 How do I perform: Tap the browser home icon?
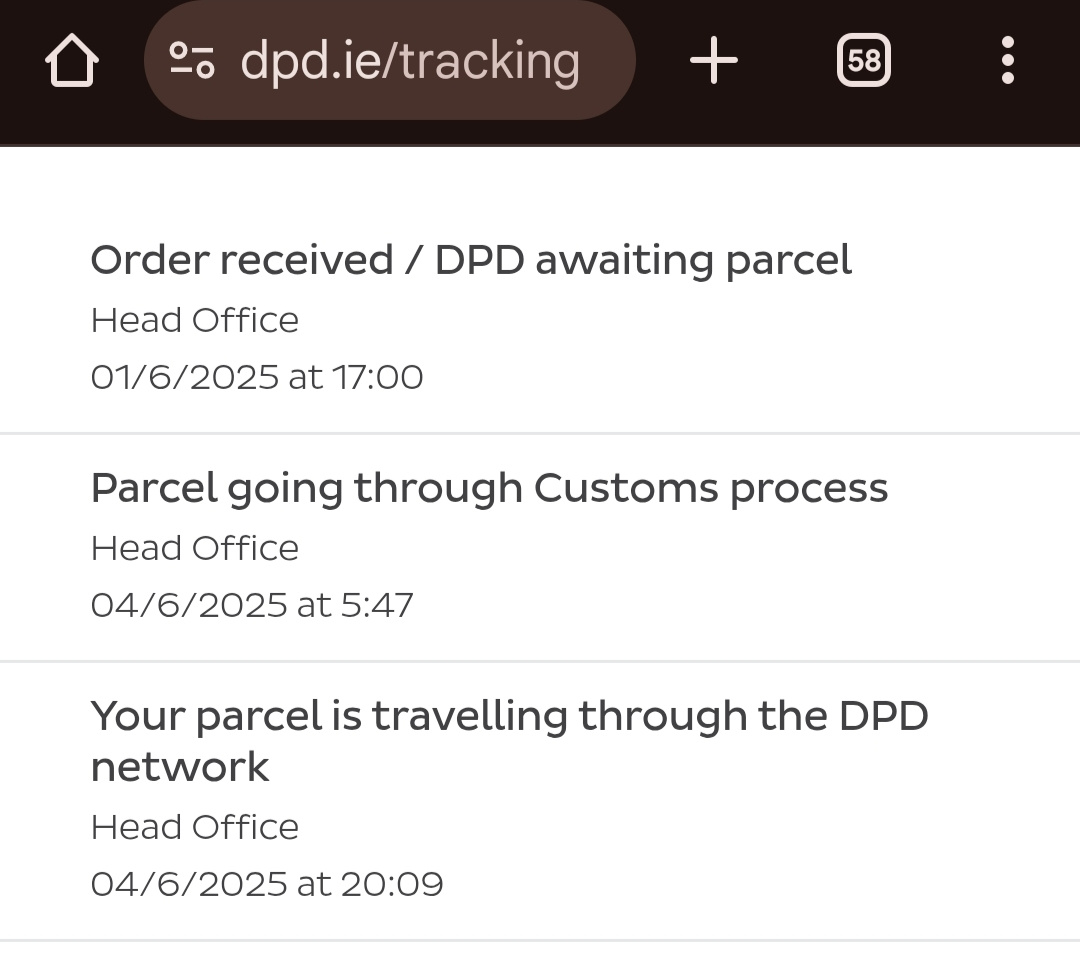[72, 62]
